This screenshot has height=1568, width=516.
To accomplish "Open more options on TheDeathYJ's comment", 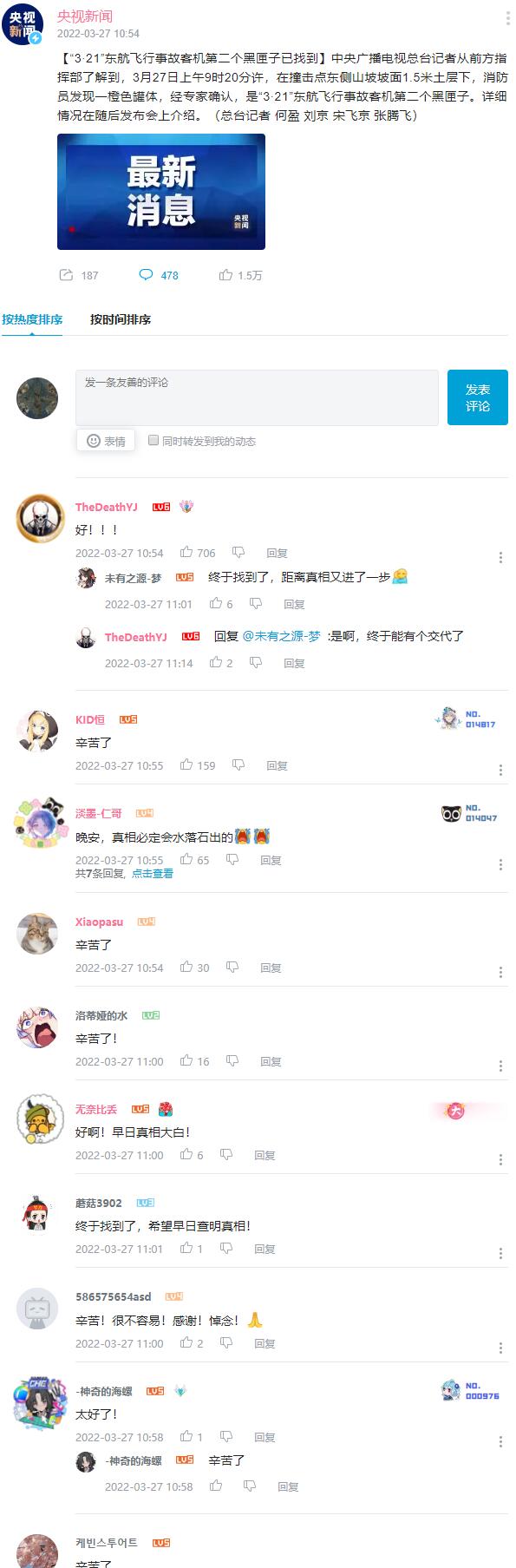I will pyautogui.click(x=500, y=557).
